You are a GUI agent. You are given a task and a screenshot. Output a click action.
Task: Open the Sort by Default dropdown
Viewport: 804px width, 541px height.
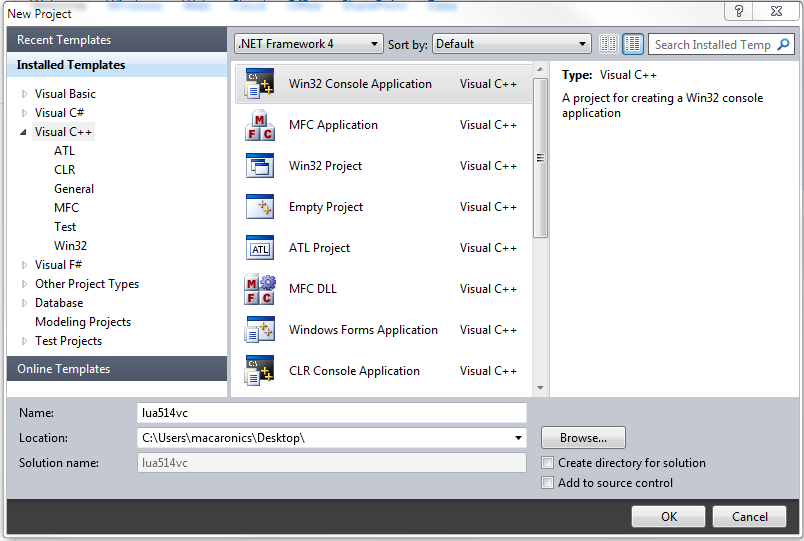(x=512, y=44)
